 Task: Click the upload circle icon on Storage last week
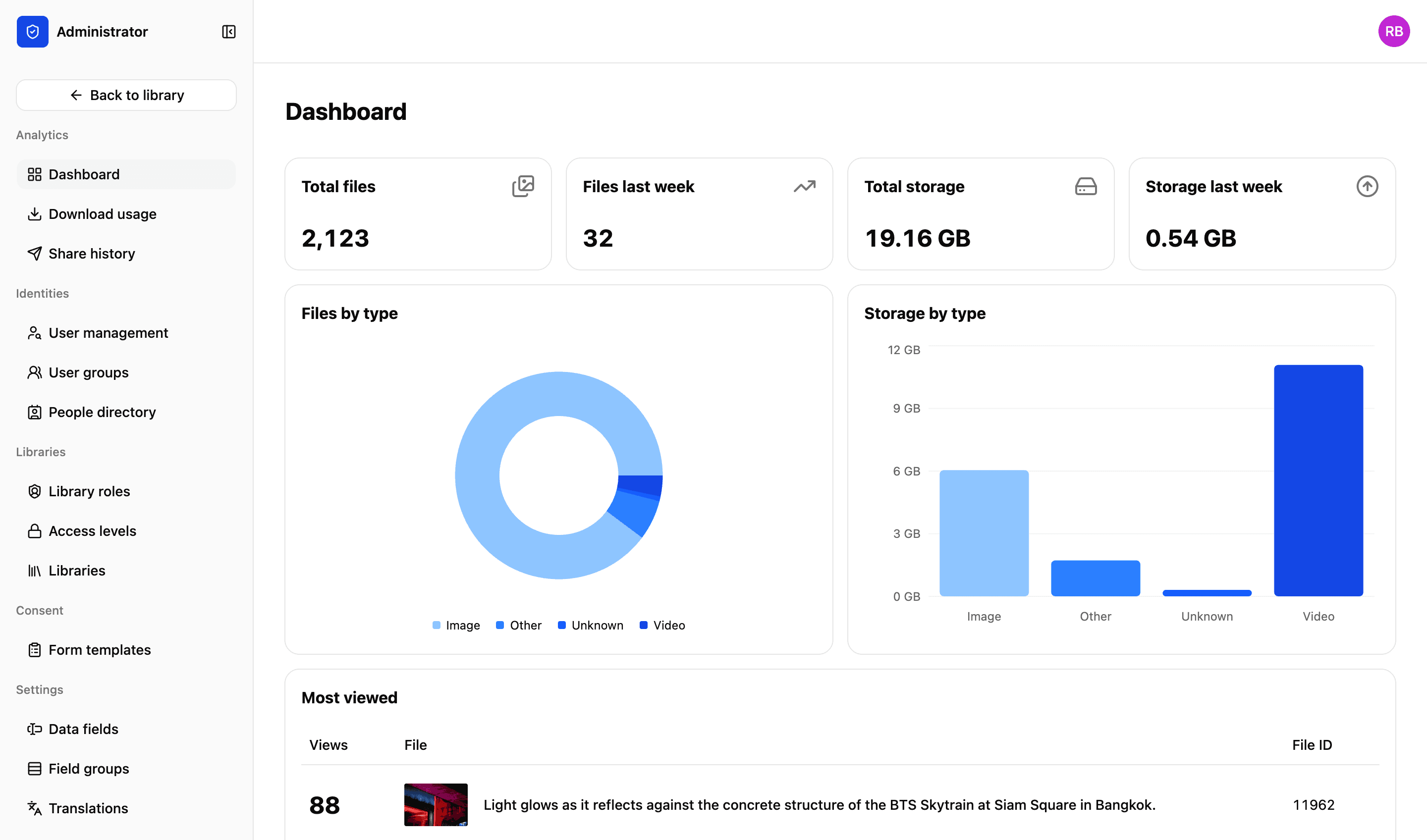coord(1367,186)
